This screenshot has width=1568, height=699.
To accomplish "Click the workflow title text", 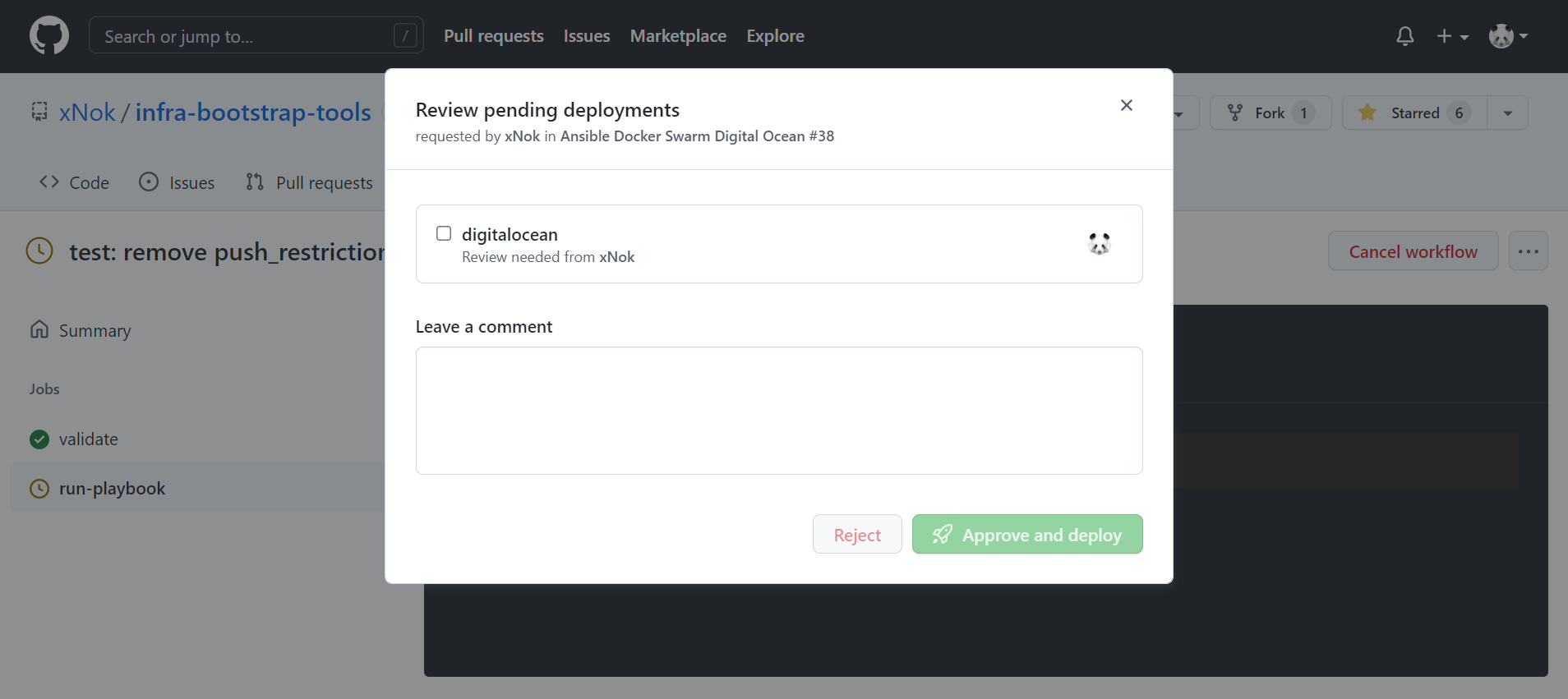I will coord(227,252).
